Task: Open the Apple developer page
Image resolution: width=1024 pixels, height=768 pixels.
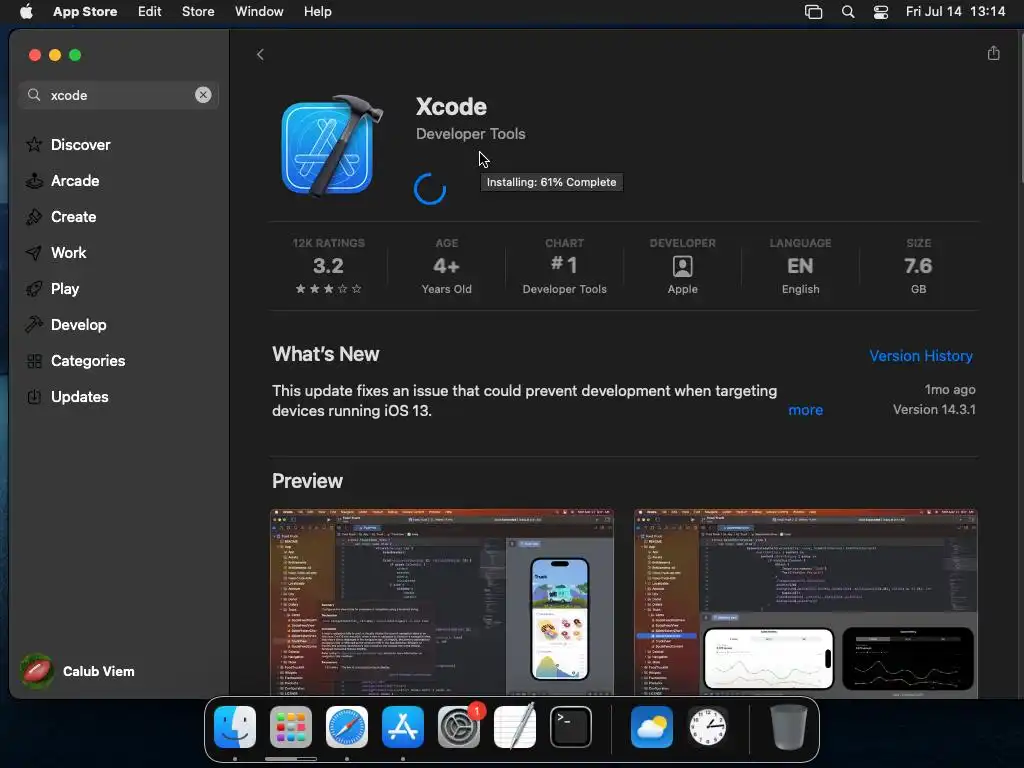Action: click(x=682, y=266)
